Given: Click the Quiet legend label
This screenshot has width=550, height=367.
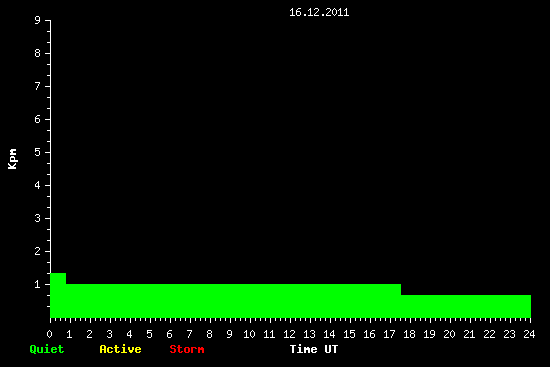Looking at the screenshot, I should [x=47, y=349].
